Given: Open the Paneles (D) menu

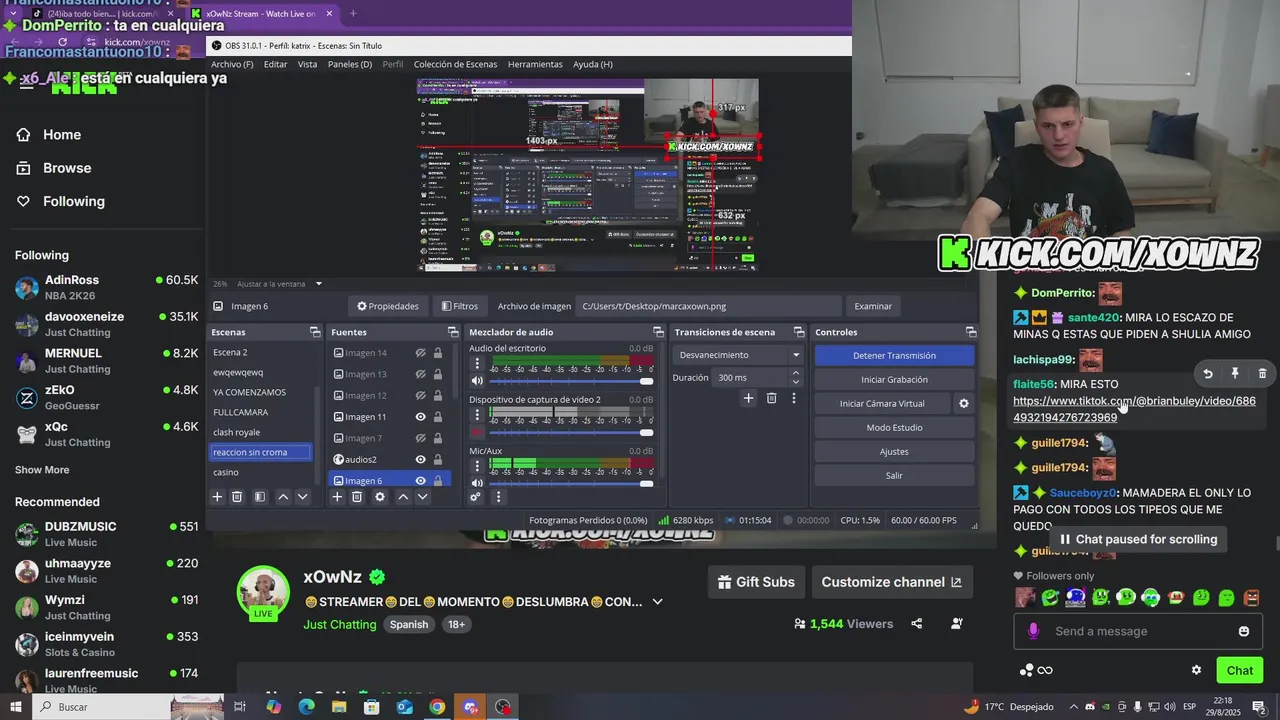Looking at the screenshot, I should pyautogui.click(x=350, y=64).
